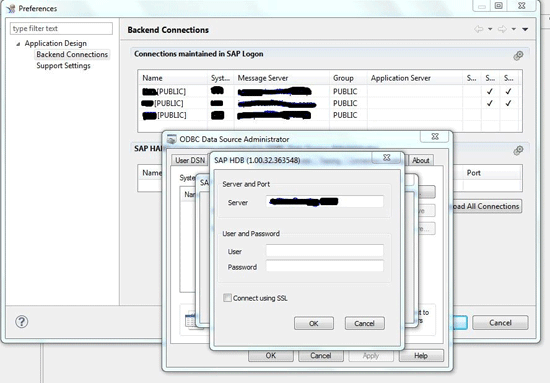
Task: Open help via the question mark icon
Action: [21, 322]
